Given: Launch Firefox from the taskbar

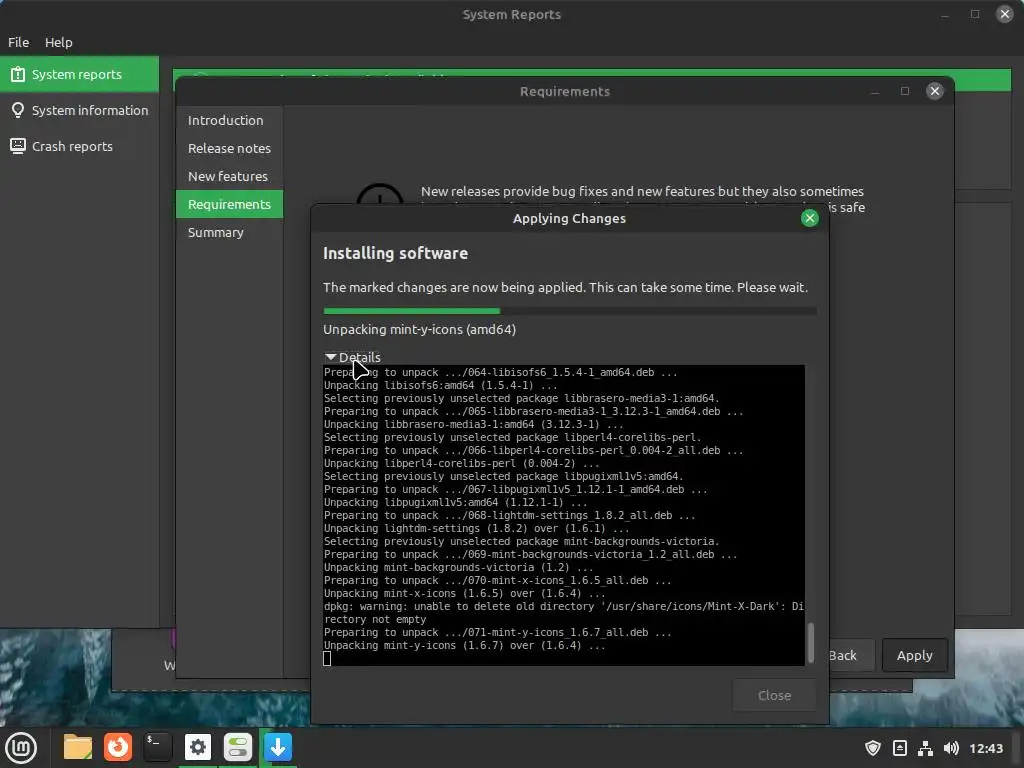Looking at the screenshot, I should tap(118, 748).
